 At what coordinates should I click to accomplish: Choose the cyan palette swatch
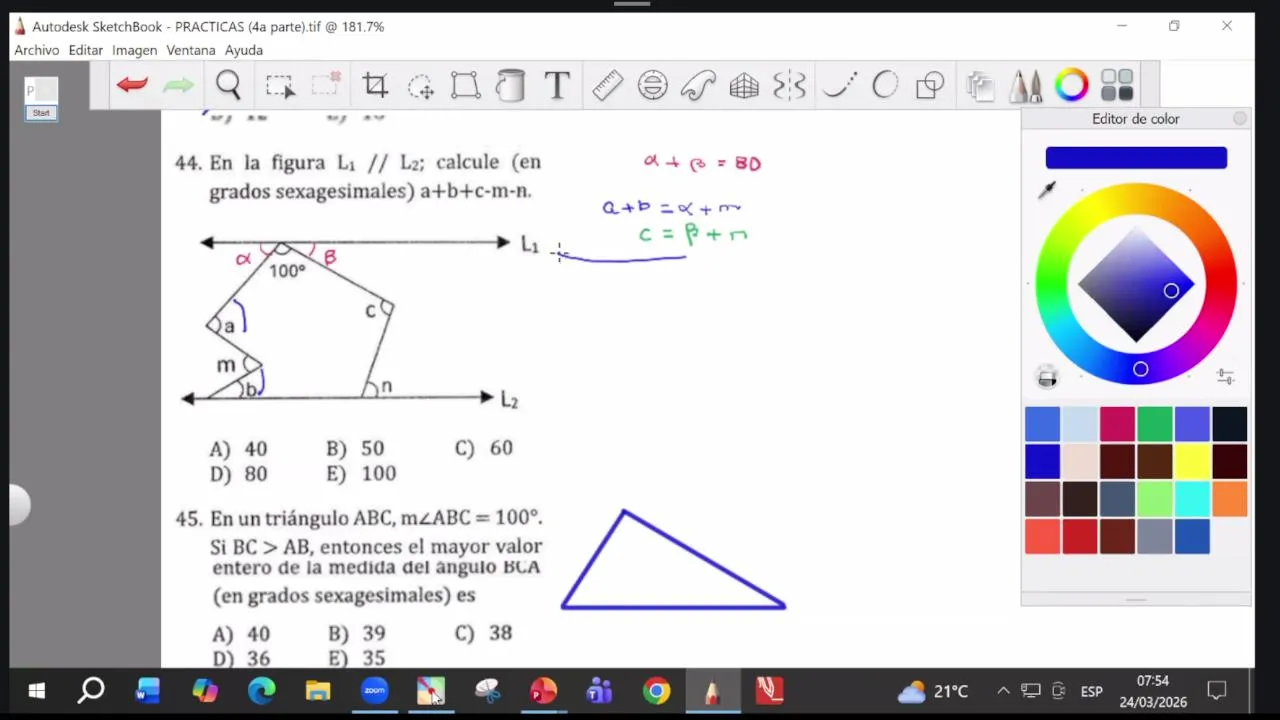(x=1192, y=499)
